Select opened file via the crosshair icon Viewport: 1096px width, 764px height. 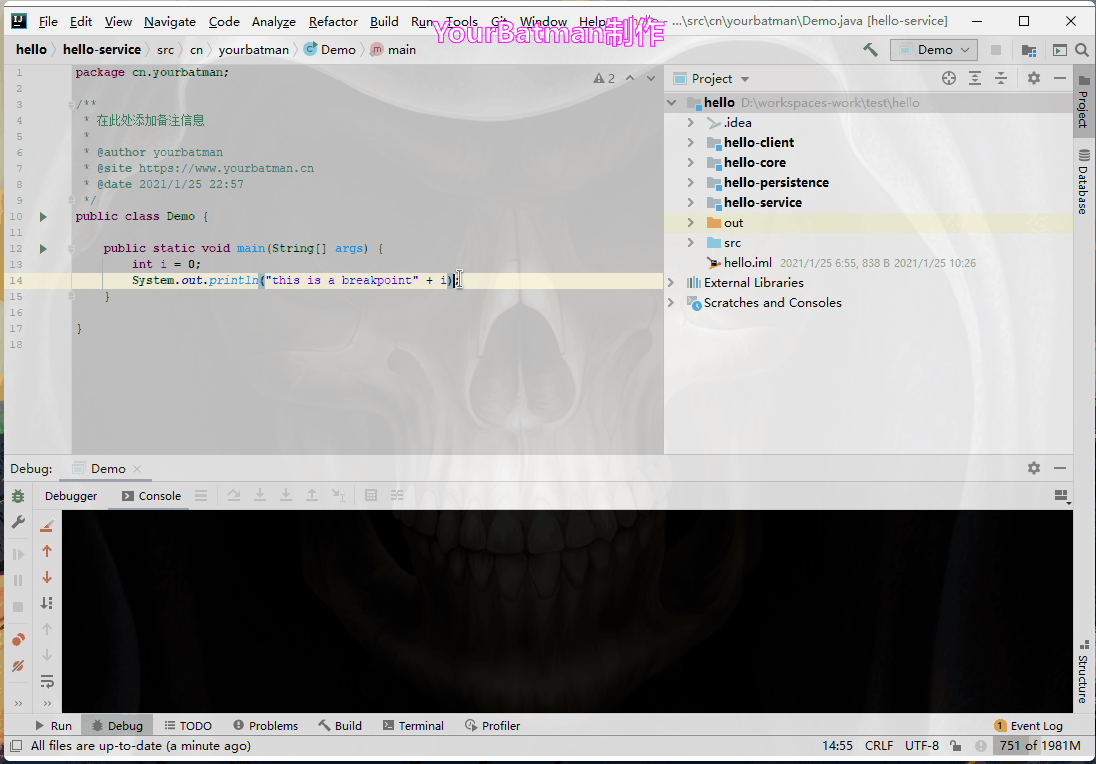[x=949, y=78]
